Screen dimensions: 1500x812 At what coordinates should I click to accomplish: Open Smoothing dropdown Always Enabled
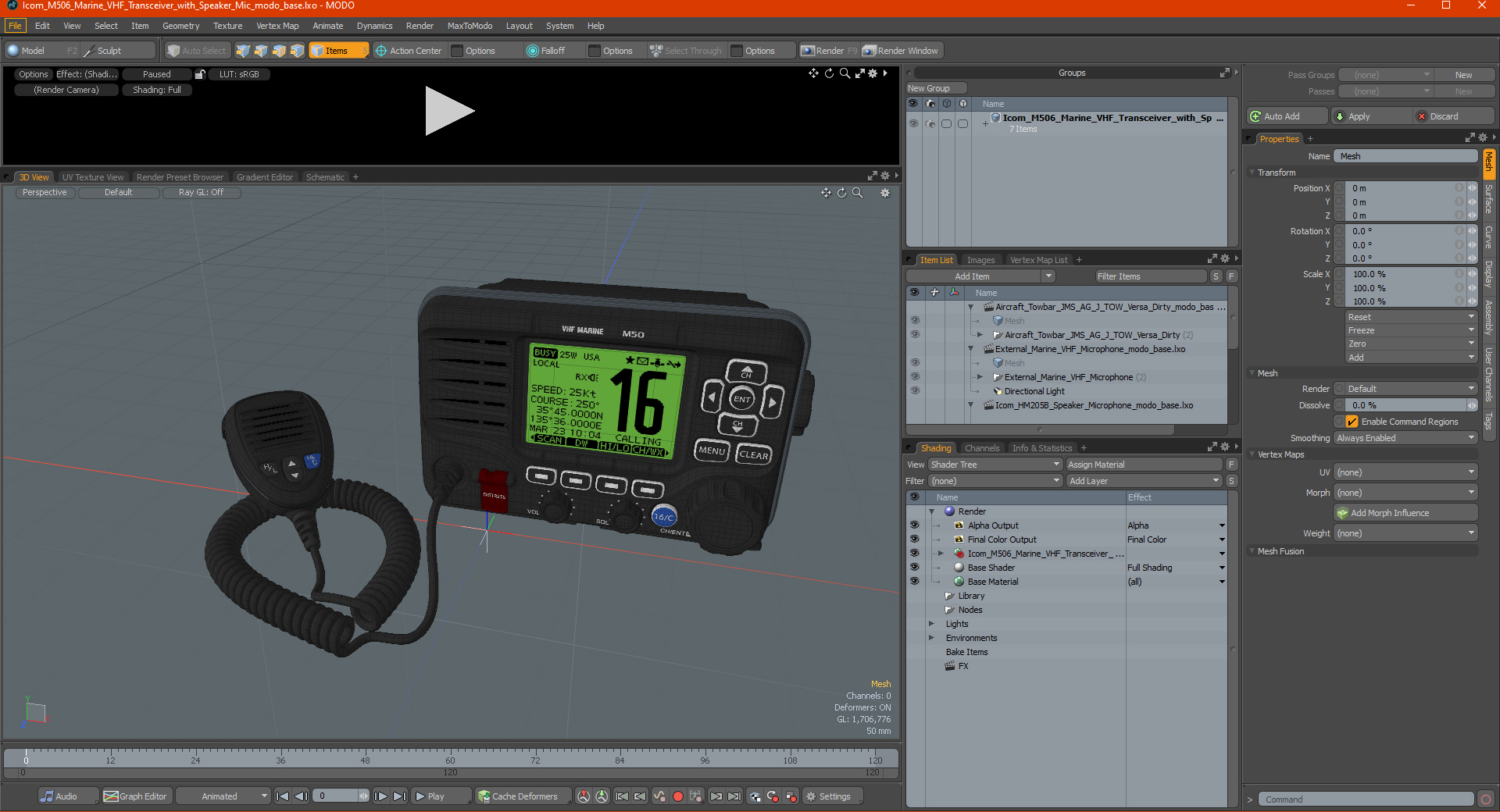(1405, 438)
